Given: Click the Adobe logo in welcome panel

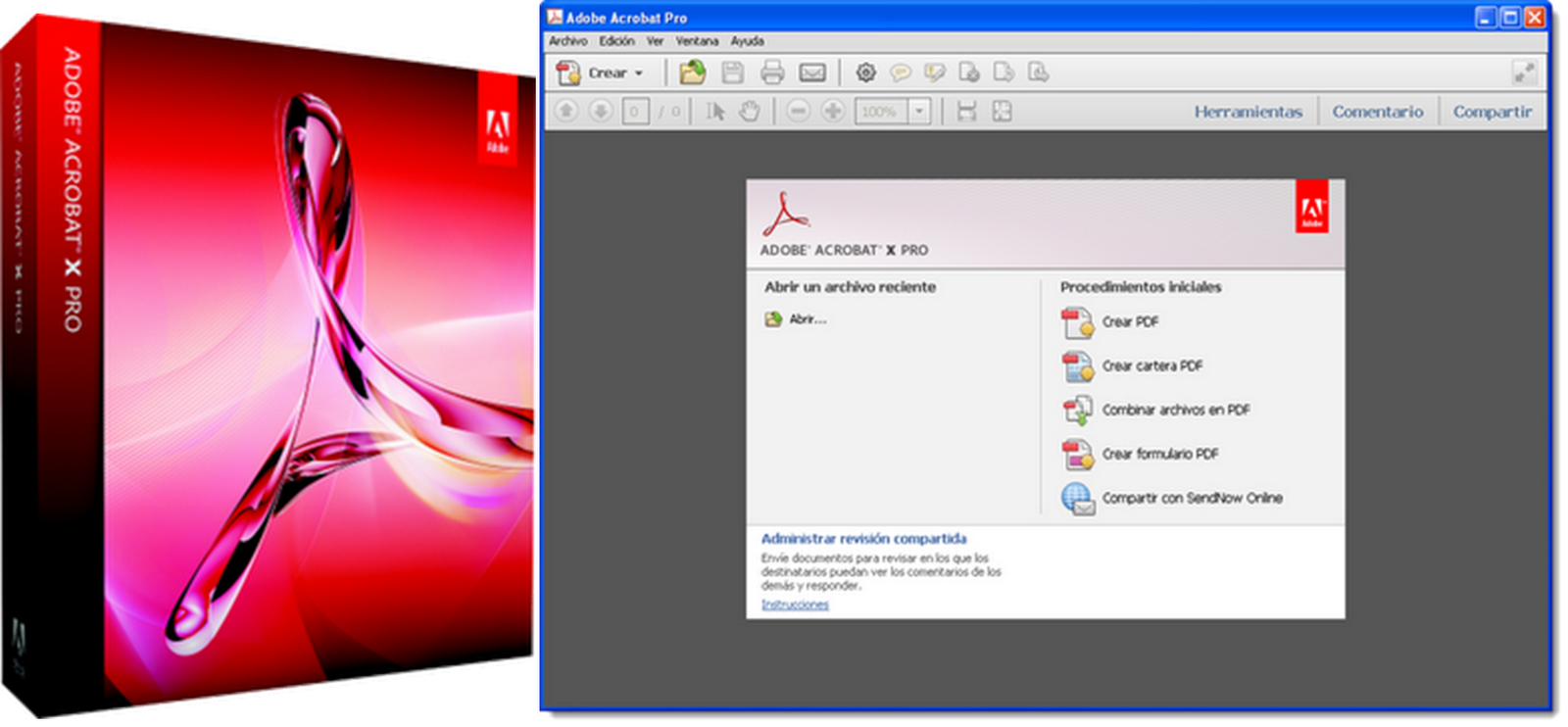Looking at the screenshot, I should [x=1312, y=207].
